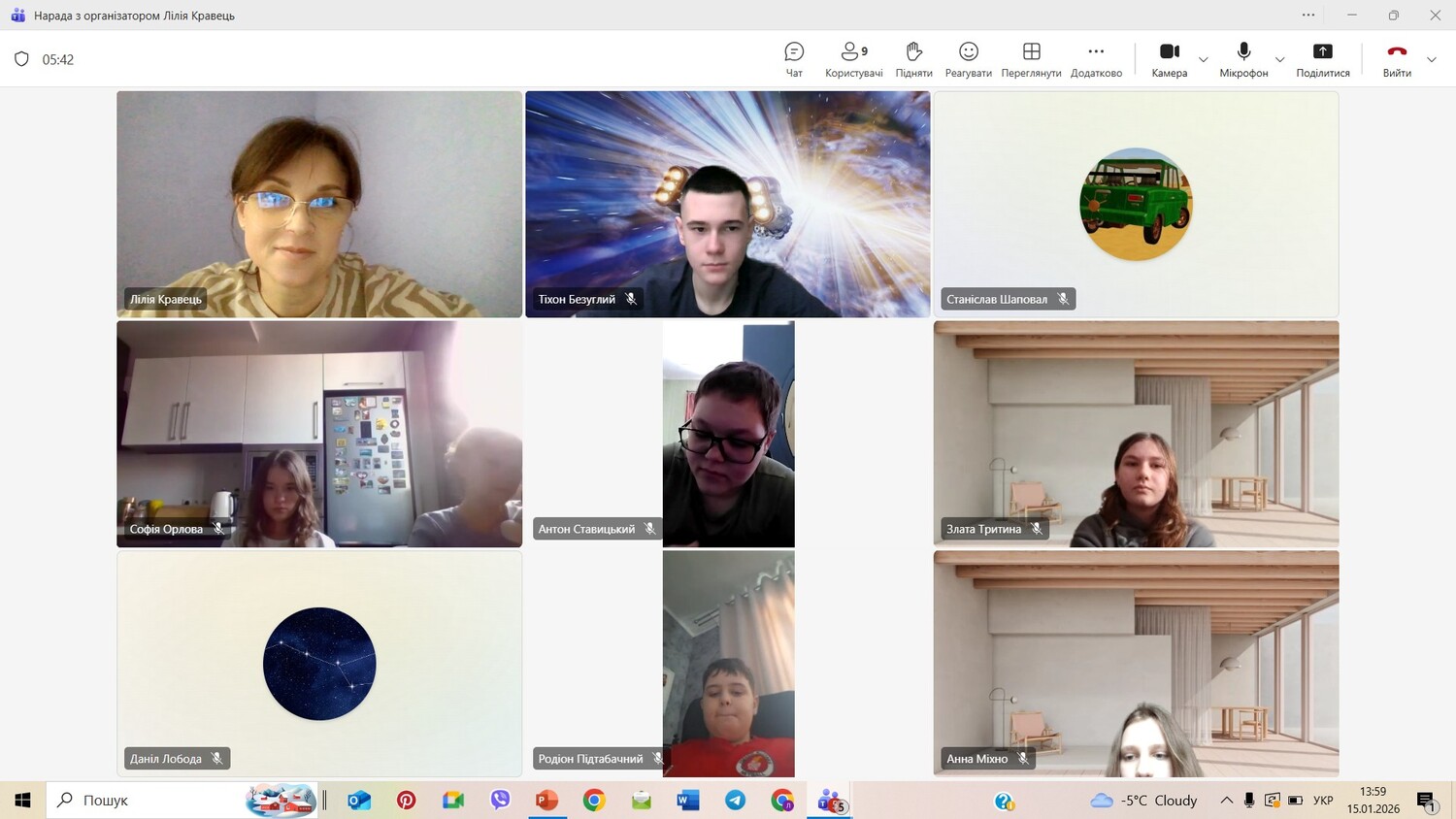Open the More options menu

tap(1096, 59)
